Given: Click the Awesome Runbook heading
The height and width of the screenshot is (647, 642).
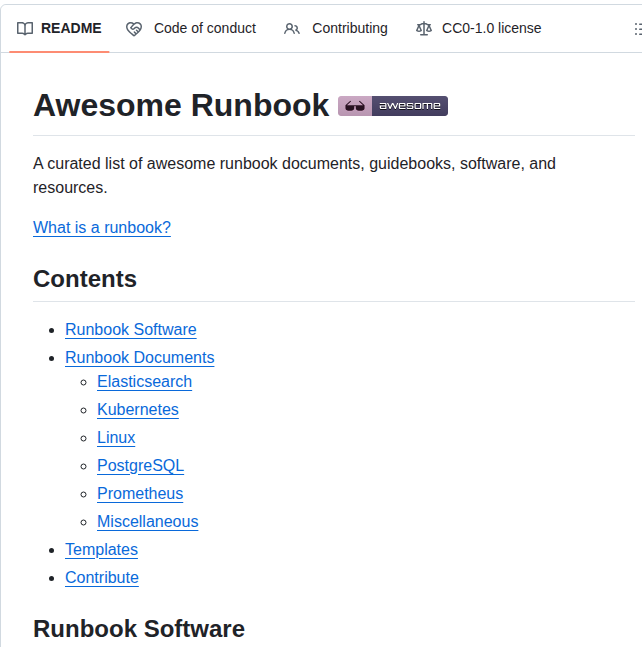Looking at the screenshot, I should tap(181, 106).
